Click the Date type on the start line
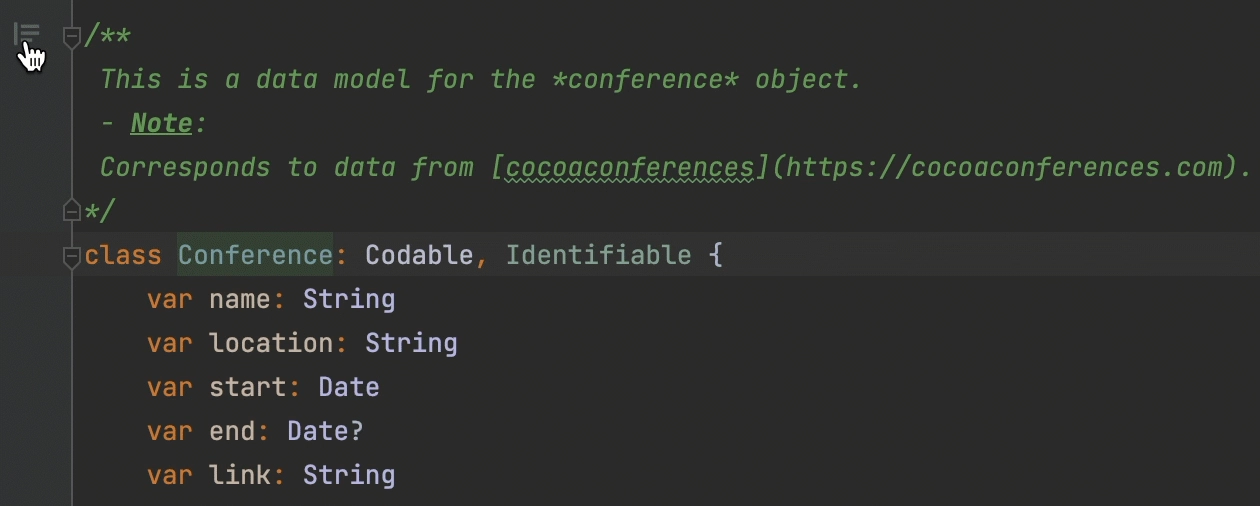 point(349,387)
